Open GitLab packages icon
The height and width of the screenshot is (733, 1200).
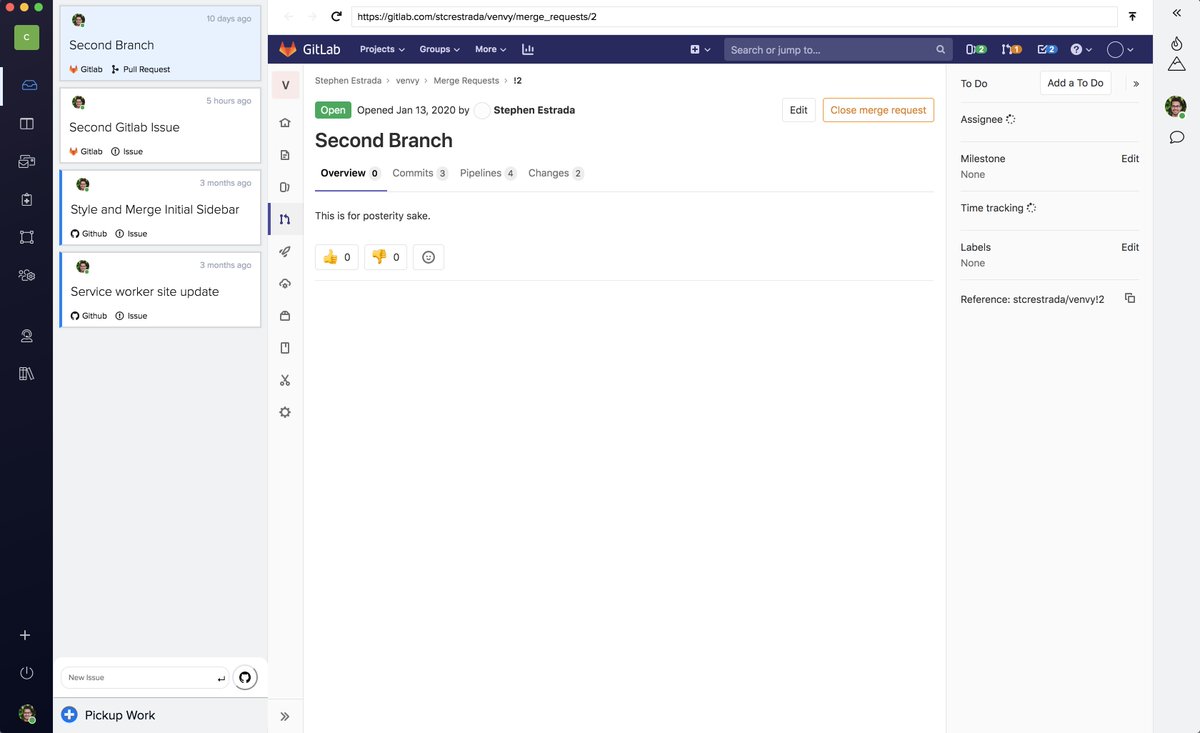(285, 316)
